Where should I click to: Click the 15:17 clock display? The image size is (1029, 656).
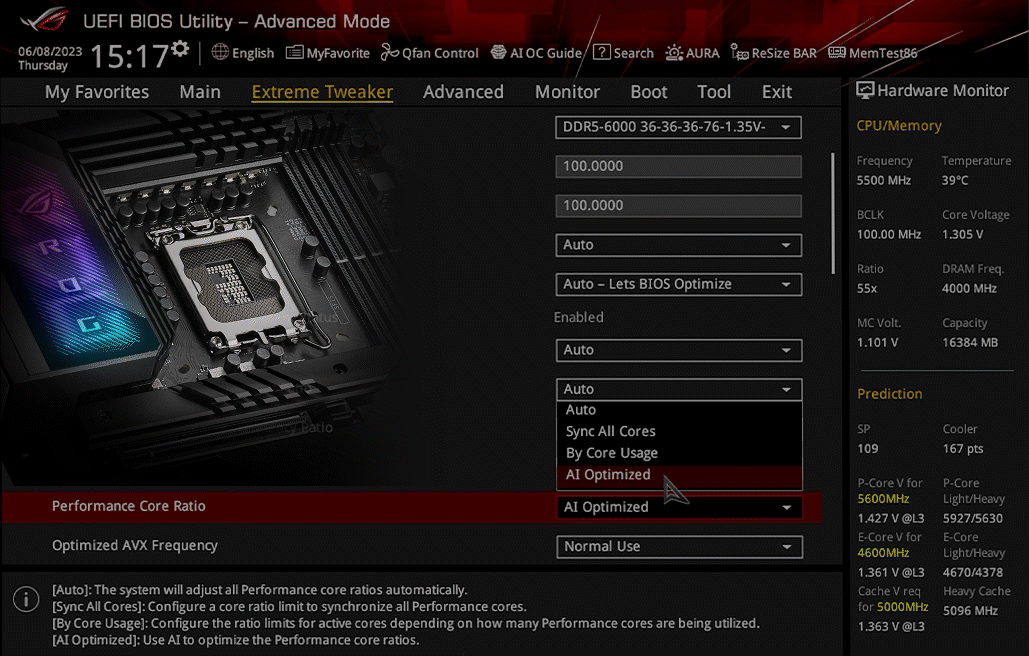pyautogui.click(x=129, y=56)
